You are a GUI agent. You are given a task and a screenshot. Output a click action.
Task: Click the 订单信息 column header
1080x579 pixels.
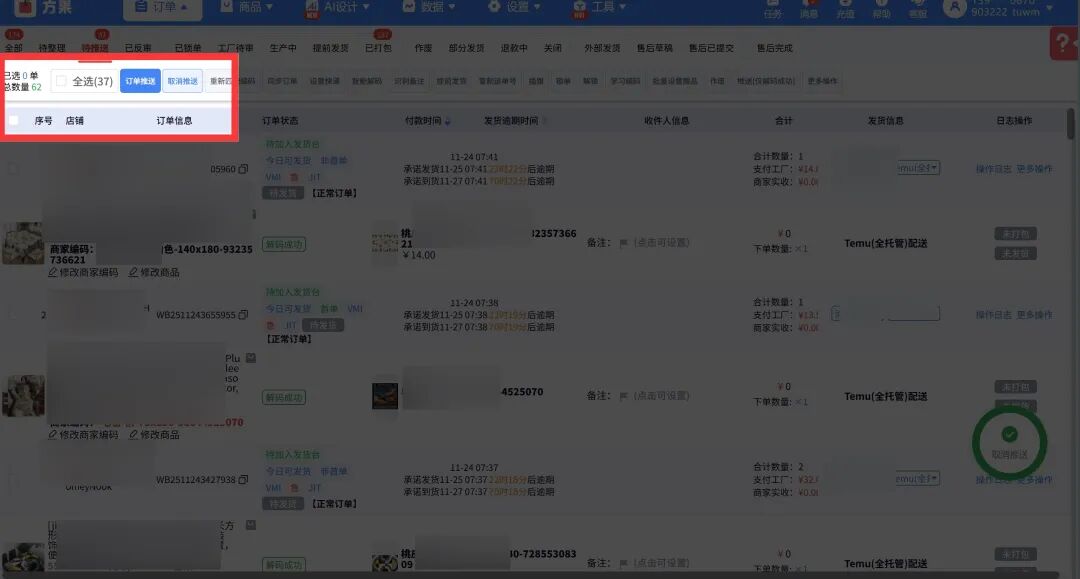tap(174, 120)
